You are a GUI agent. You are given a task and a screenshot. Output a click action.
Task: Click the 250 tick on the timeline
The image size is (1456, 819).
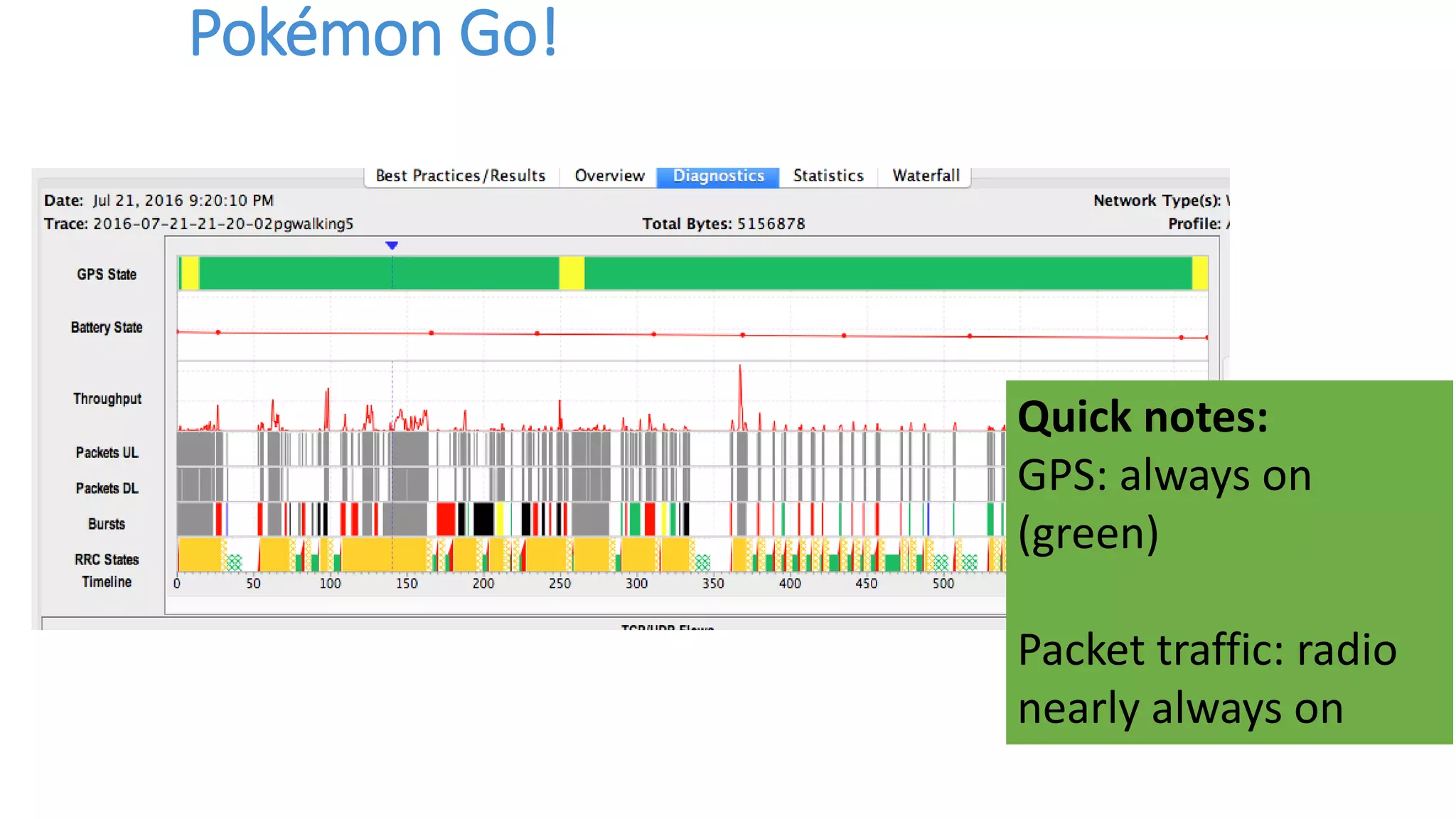pyautogui.click(x=560, y=584)
